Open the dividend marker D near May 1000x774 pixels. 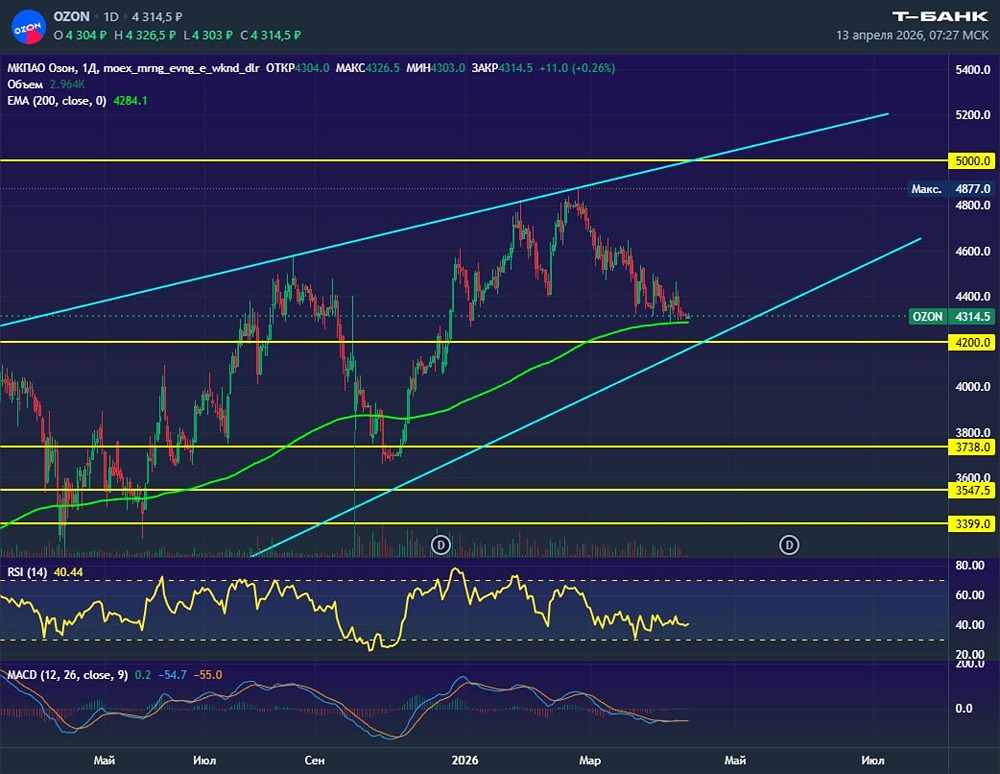[789, 544]
